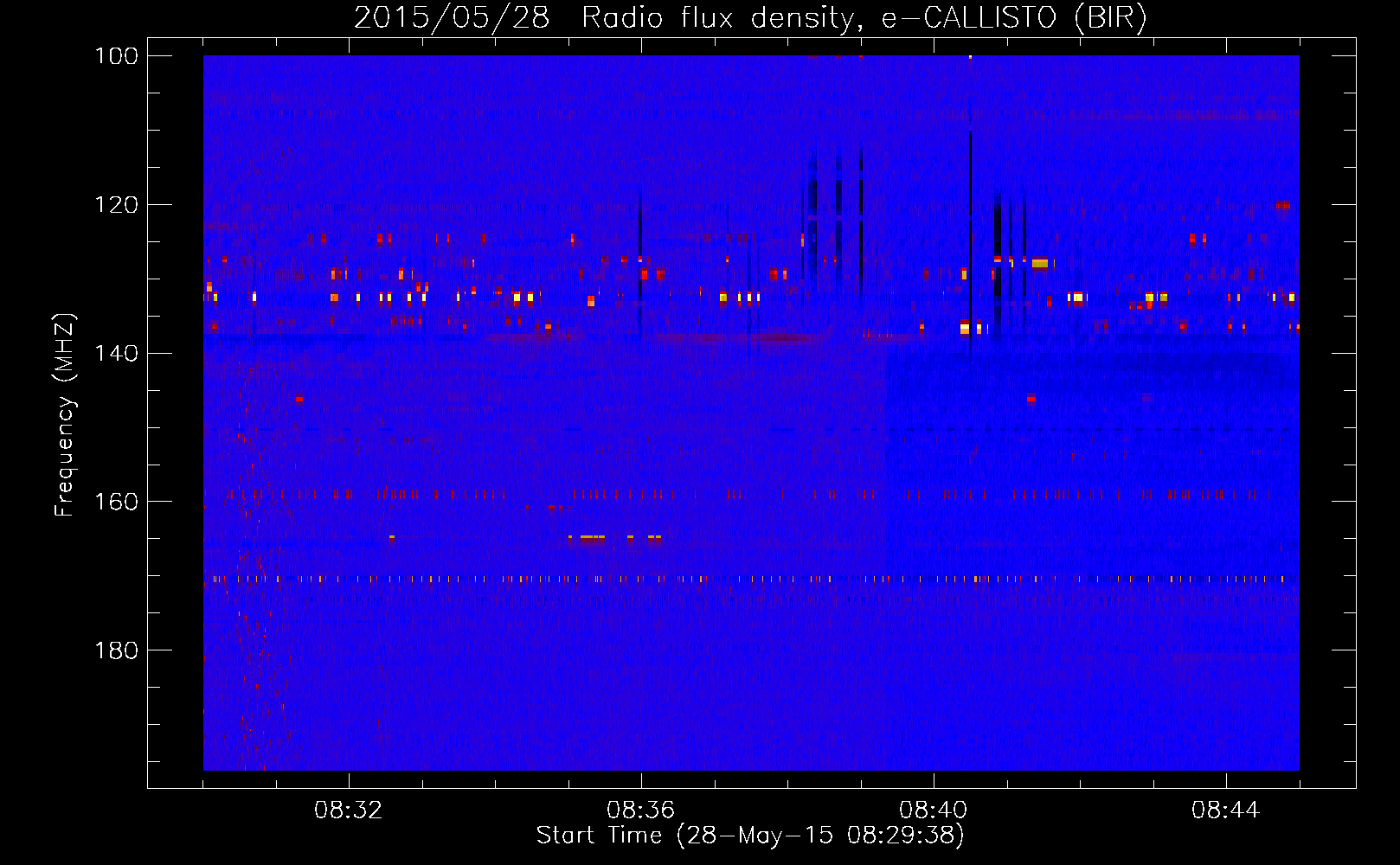Click the 08:40 time tick label

tap(934, 811)
